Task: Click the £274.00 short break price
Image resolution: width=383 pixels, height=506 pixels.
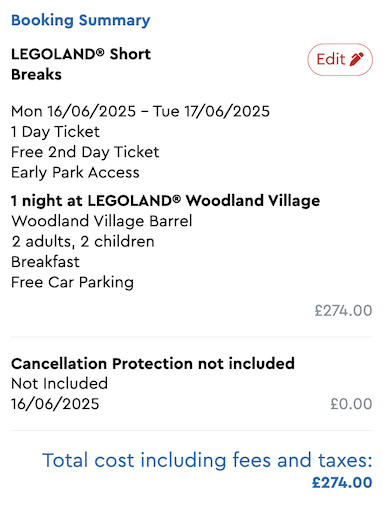Action: 343,311
